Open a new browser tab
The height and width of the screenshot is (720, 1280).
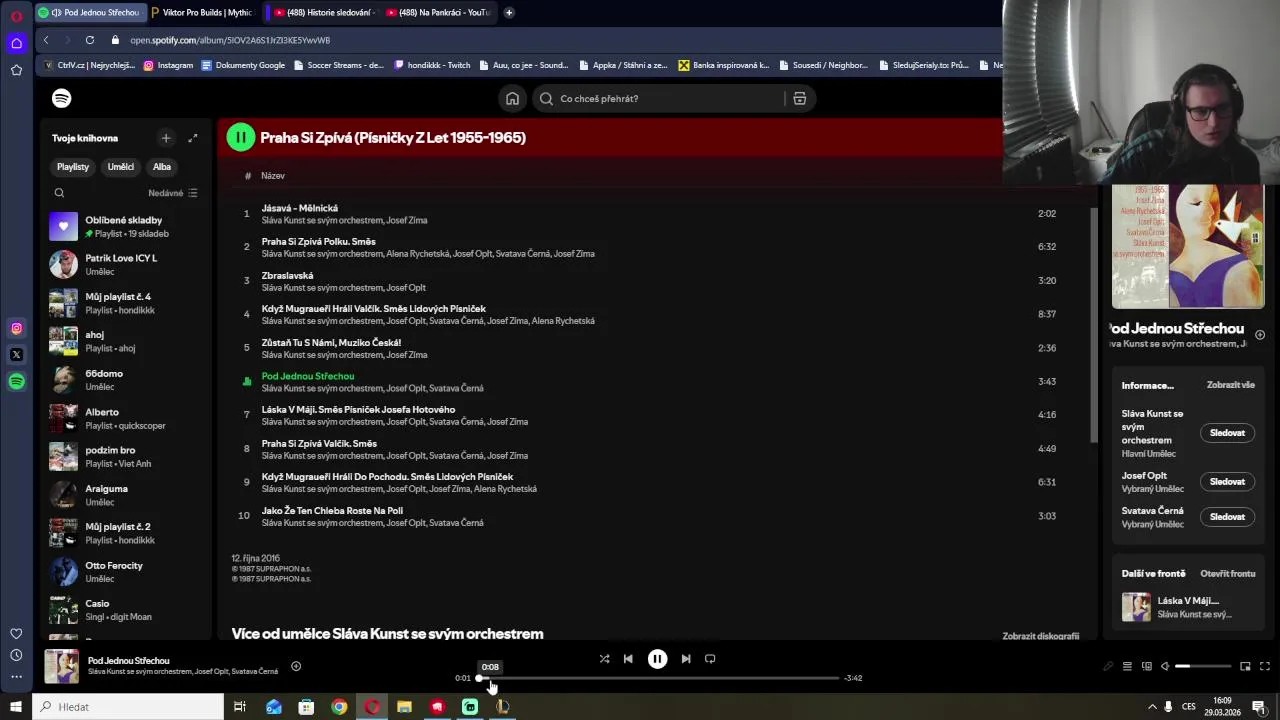(509, 12)
